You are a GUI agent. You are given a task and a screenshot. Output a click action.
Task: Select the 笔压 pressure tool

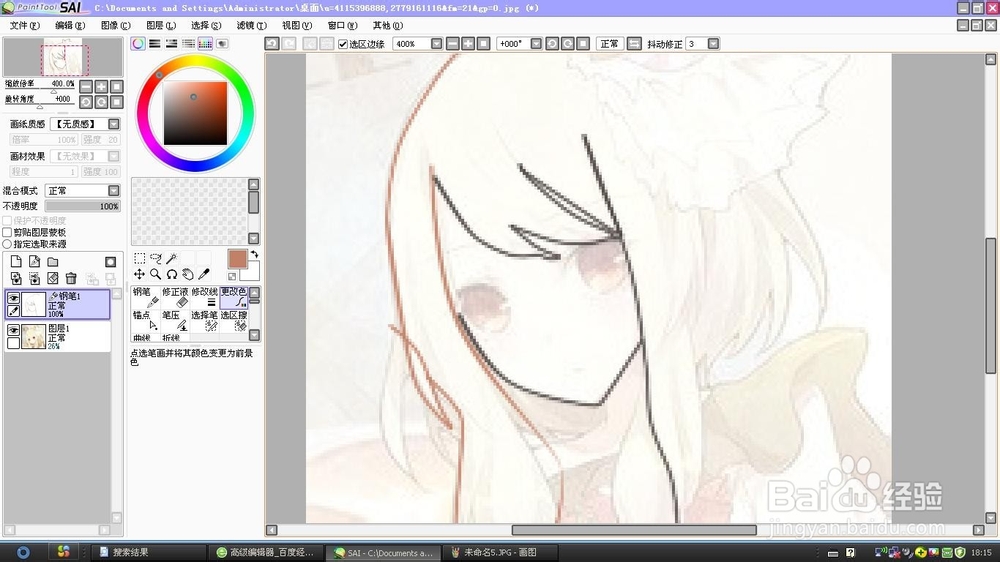pyautogui.click(x=175, y=321)
